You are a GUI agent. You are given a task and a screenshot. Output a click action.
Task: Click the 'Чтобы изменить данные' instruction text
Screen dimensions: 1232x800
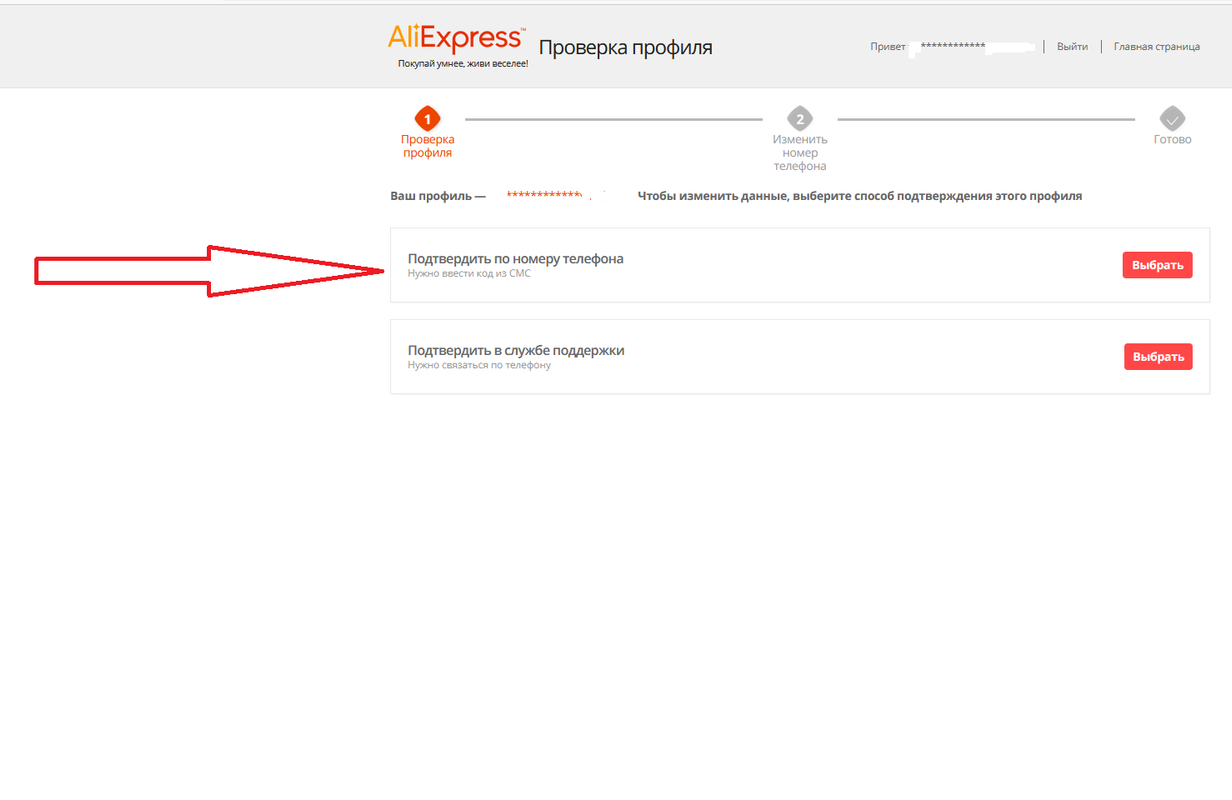[860, 196]
